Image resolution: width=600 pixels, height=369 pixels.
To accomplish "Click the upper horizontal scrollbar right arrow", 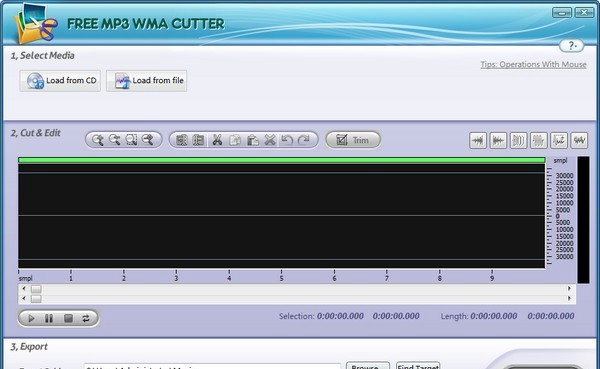I will coord(569,288).
